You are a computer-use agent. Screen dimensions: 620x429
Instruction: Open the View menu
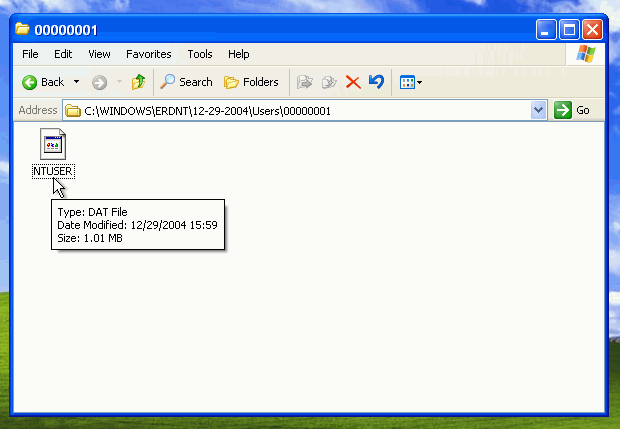(99, 54)
